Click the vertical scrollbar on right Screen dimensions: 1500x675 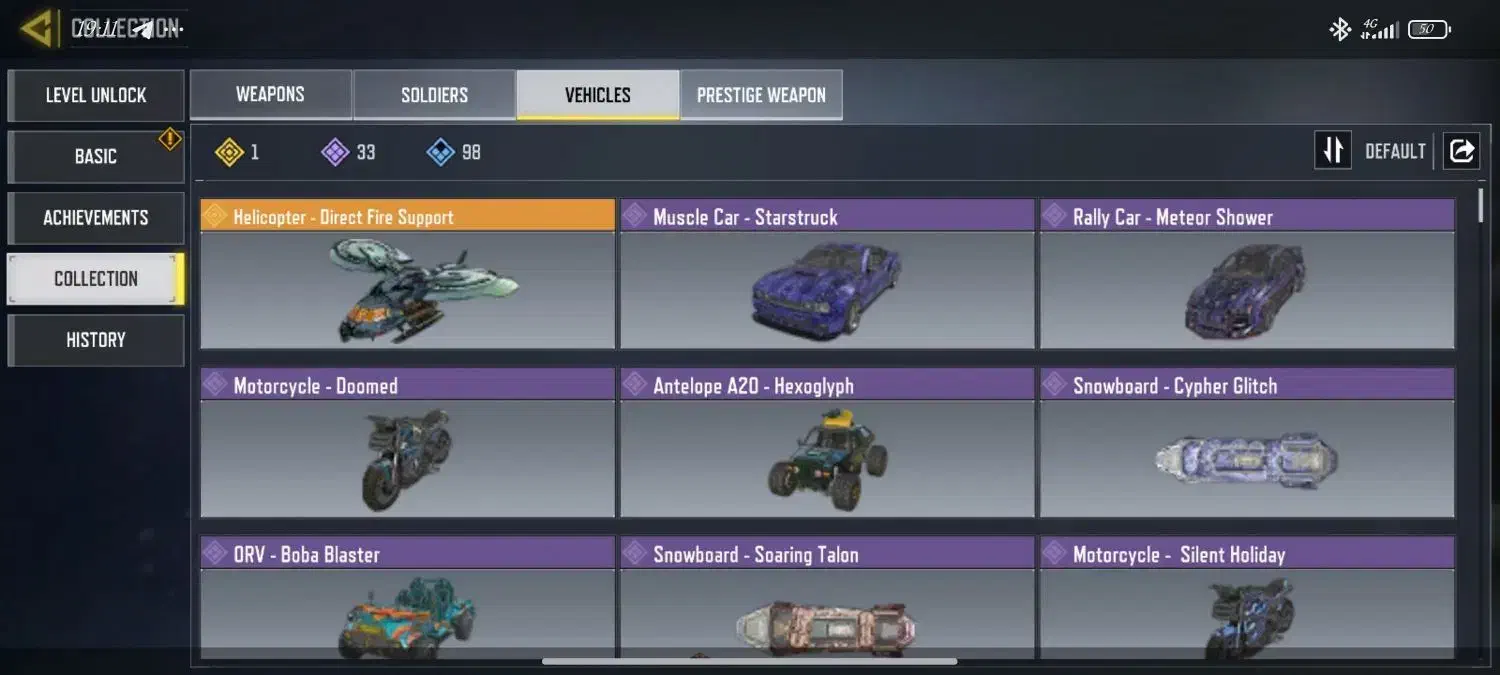(1481, 204)
